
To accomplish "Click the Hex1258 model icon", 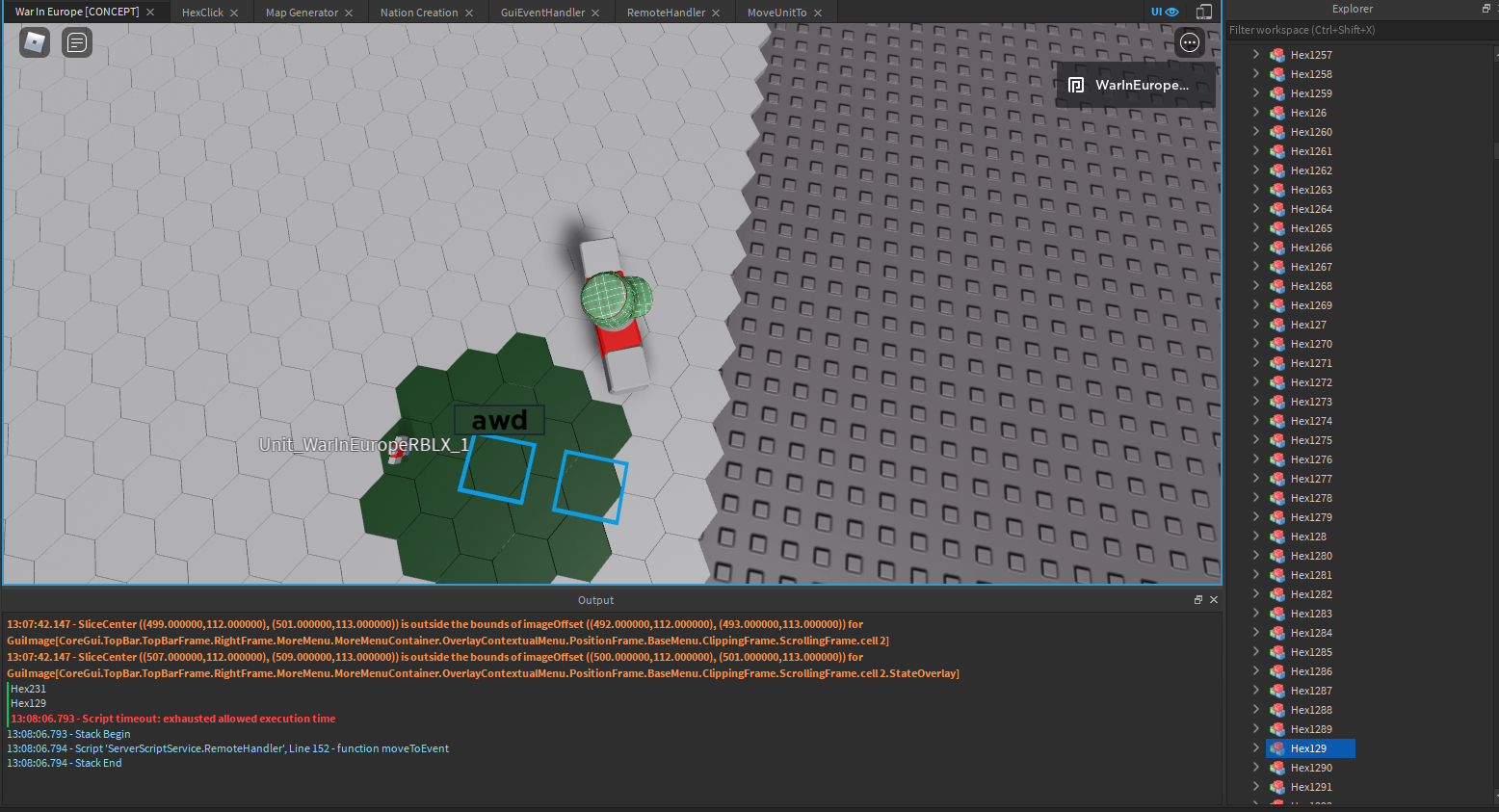I will (x=1277, y=74).
